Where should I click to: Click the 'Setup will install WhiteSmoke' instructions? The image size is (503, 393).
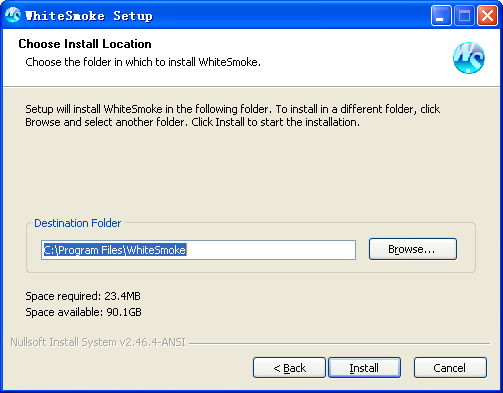[232, 115]
